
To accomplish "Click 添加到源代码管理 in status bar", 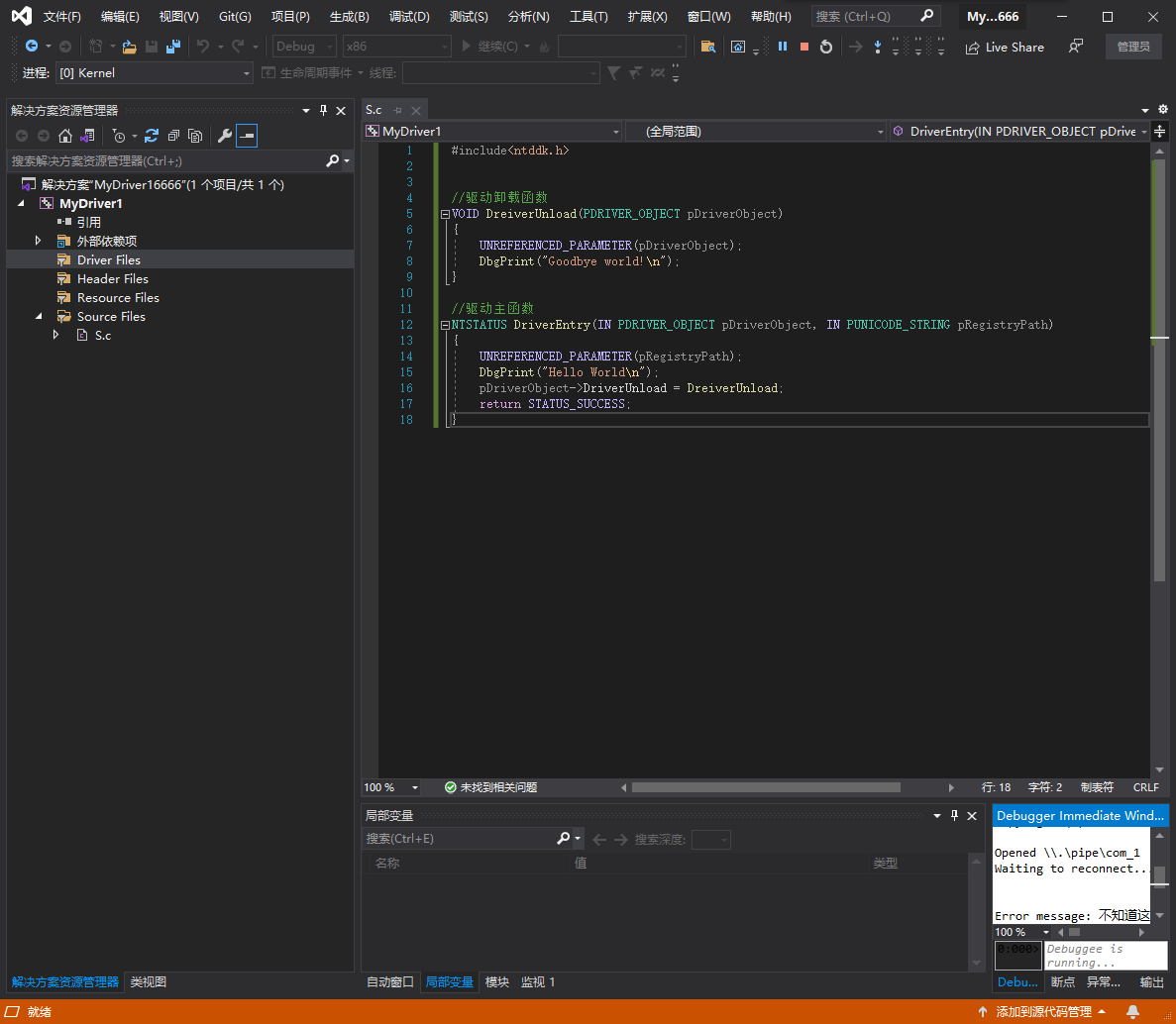I will (1041, 1012).
